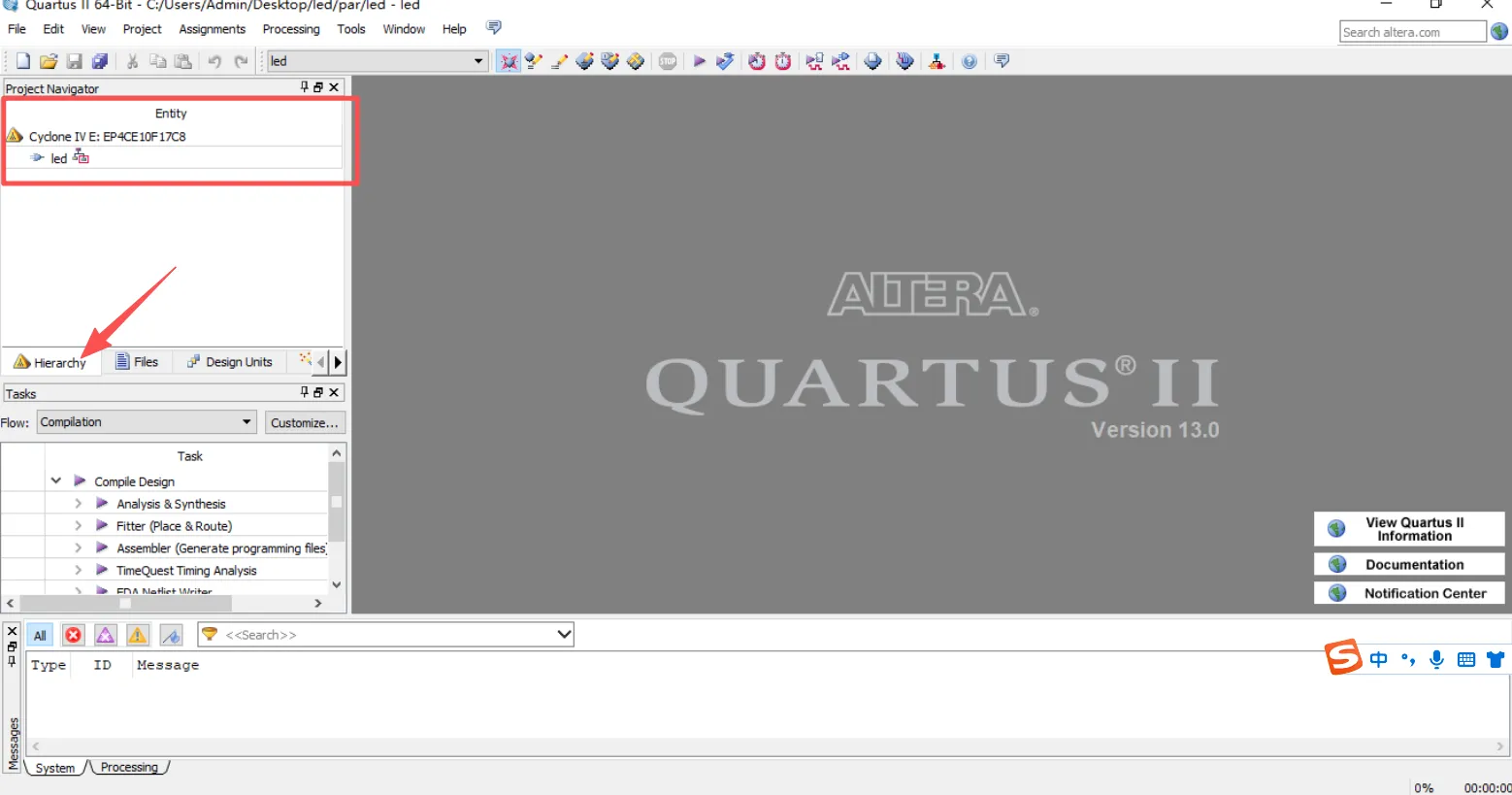Image resolution: width=1512 pixels, height=795 pixels.
Task: Click the speech bubble icon beside Help menu
Action: [x=494, y=27]
